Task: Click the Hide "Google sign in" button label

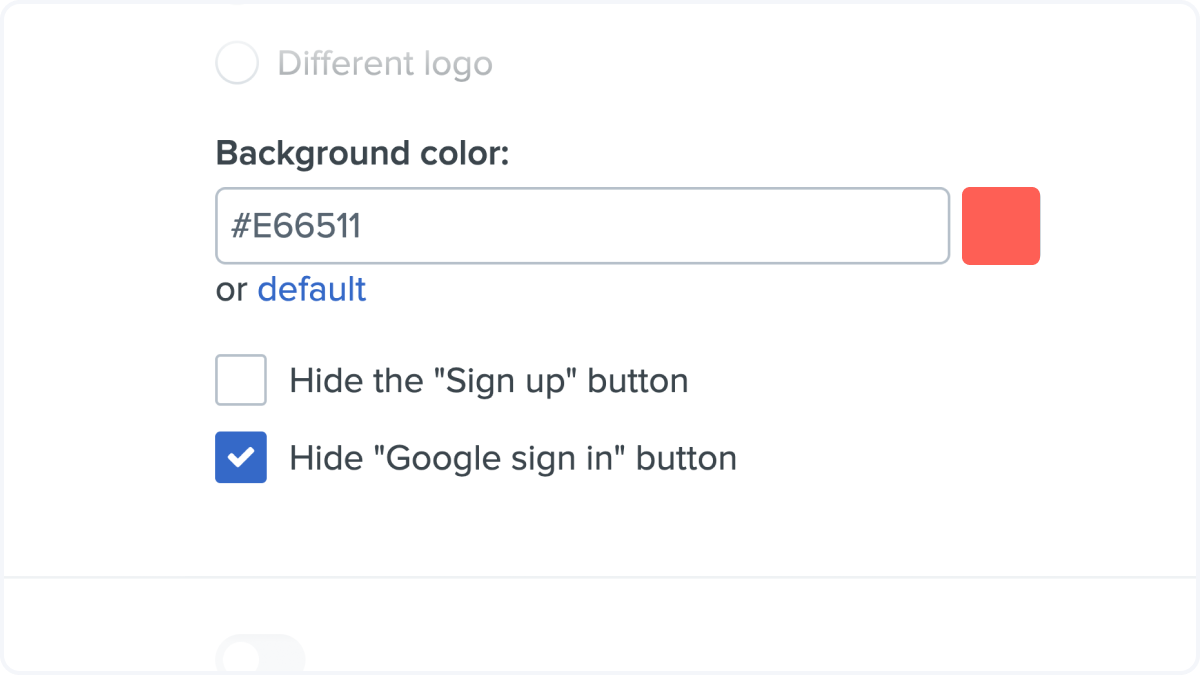Action: 512,458
